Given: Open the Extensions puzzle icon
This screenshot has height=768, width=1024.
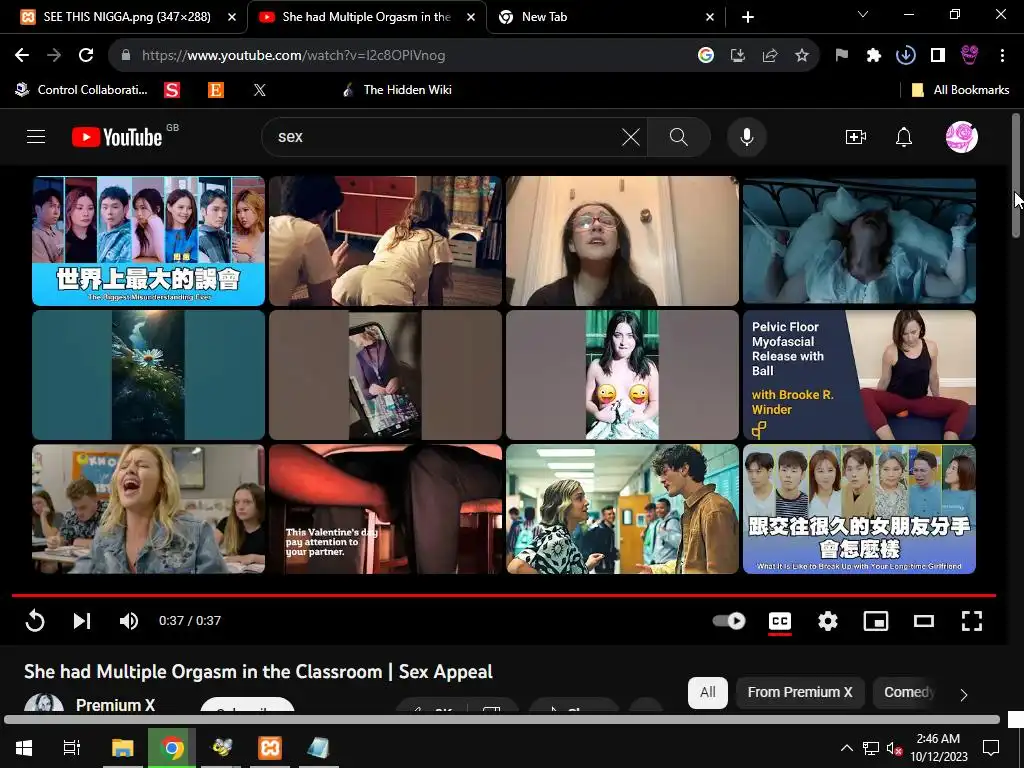Looking at the screenshot, I should (x=873, y=56).
